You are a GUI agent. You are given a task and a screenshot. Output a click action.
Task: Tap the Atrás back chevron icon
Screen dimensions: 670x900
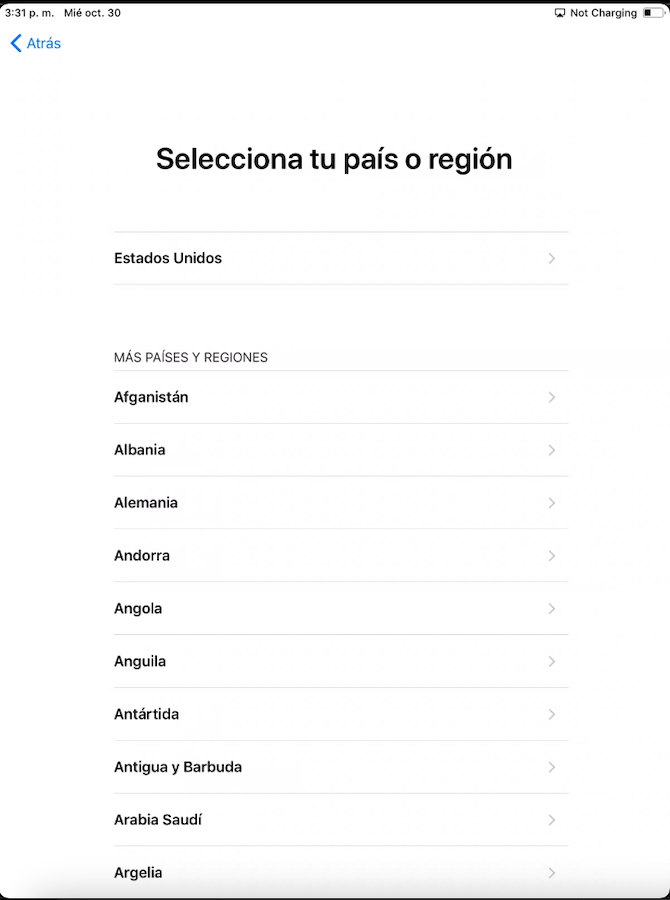click(x=16, y=43)
